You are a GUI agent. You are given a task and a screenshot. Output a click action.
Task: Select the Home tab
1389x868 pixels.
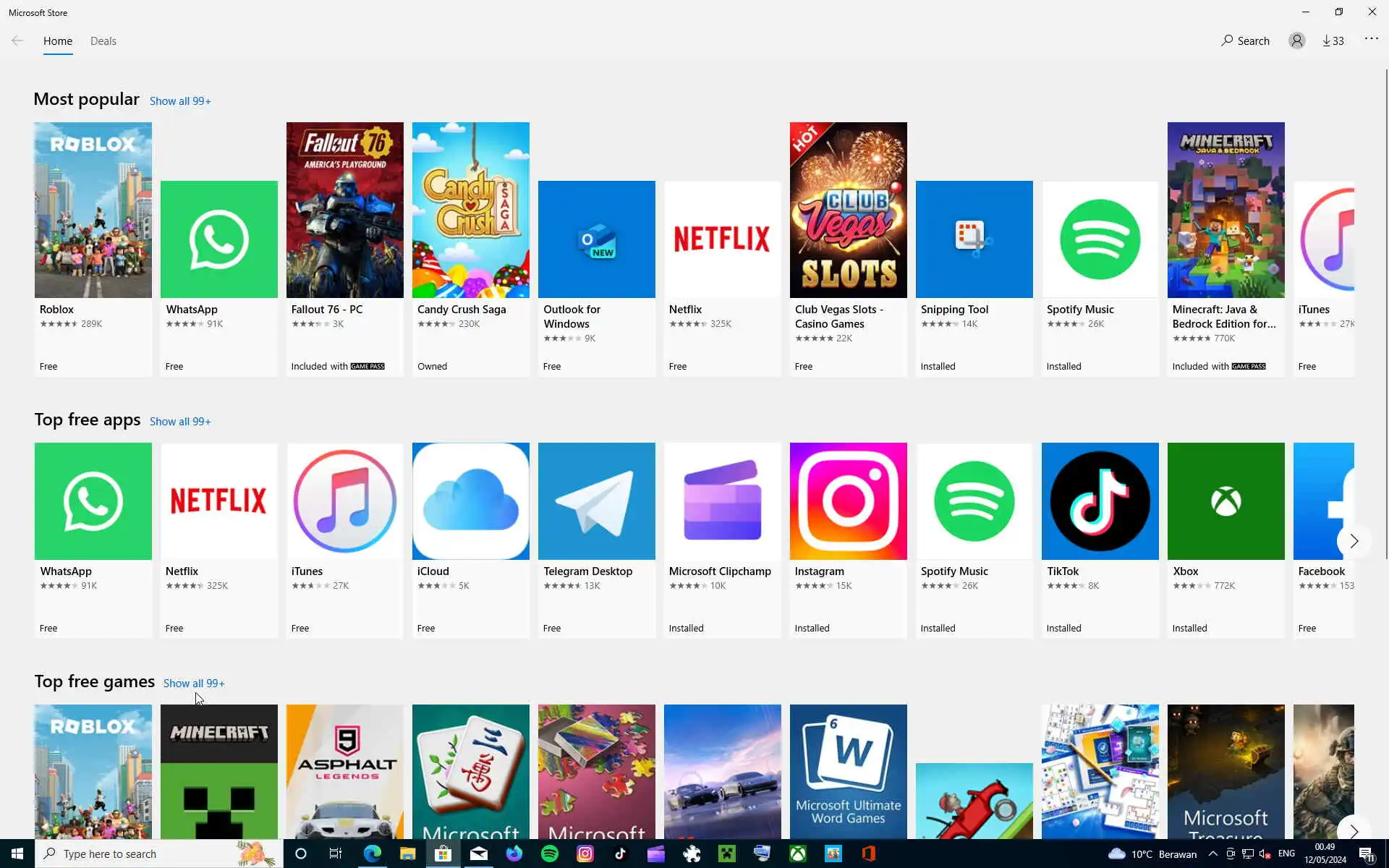[x=58, y=41]
